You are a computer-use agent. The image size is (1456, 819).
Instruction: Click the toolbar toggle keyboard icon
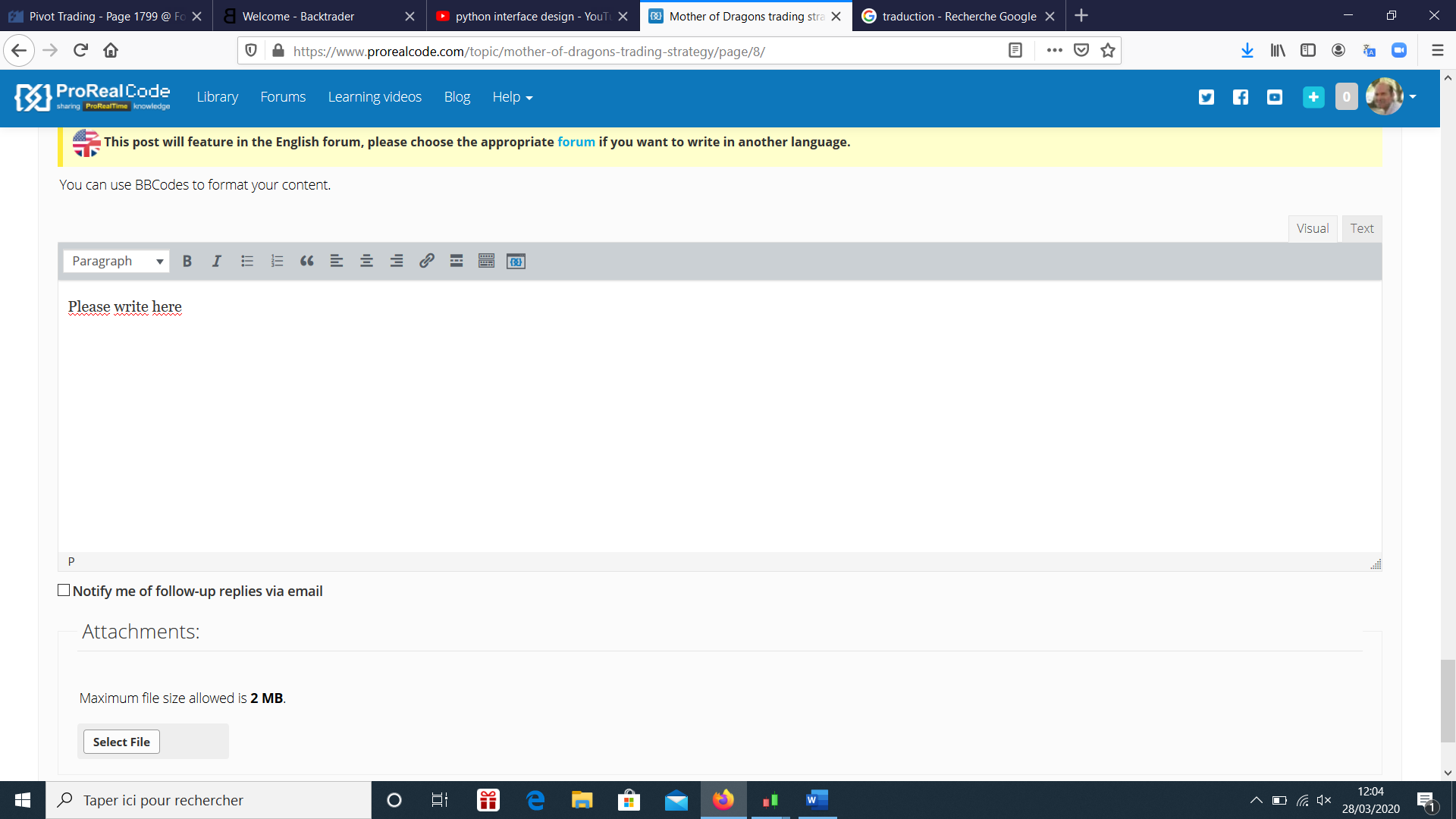click(486, 261)
